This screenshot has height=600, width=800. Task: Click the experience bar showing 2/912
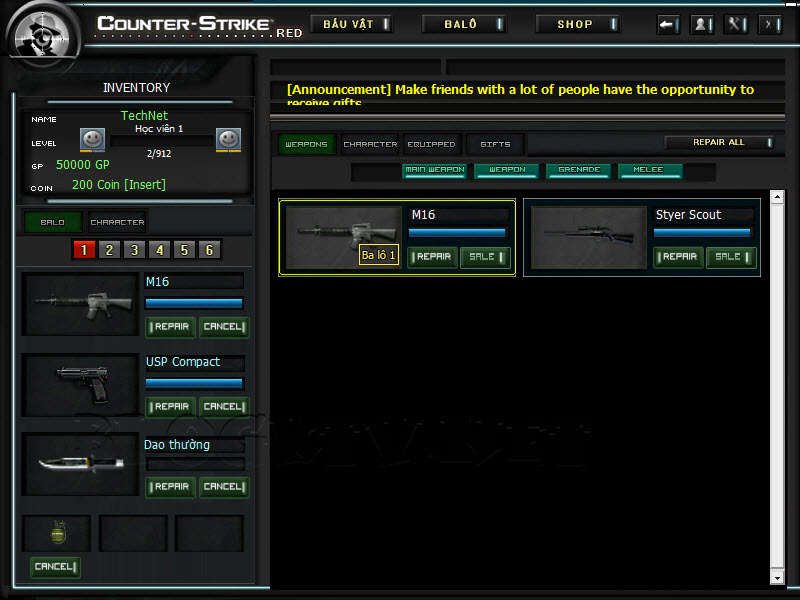(161, 141)
